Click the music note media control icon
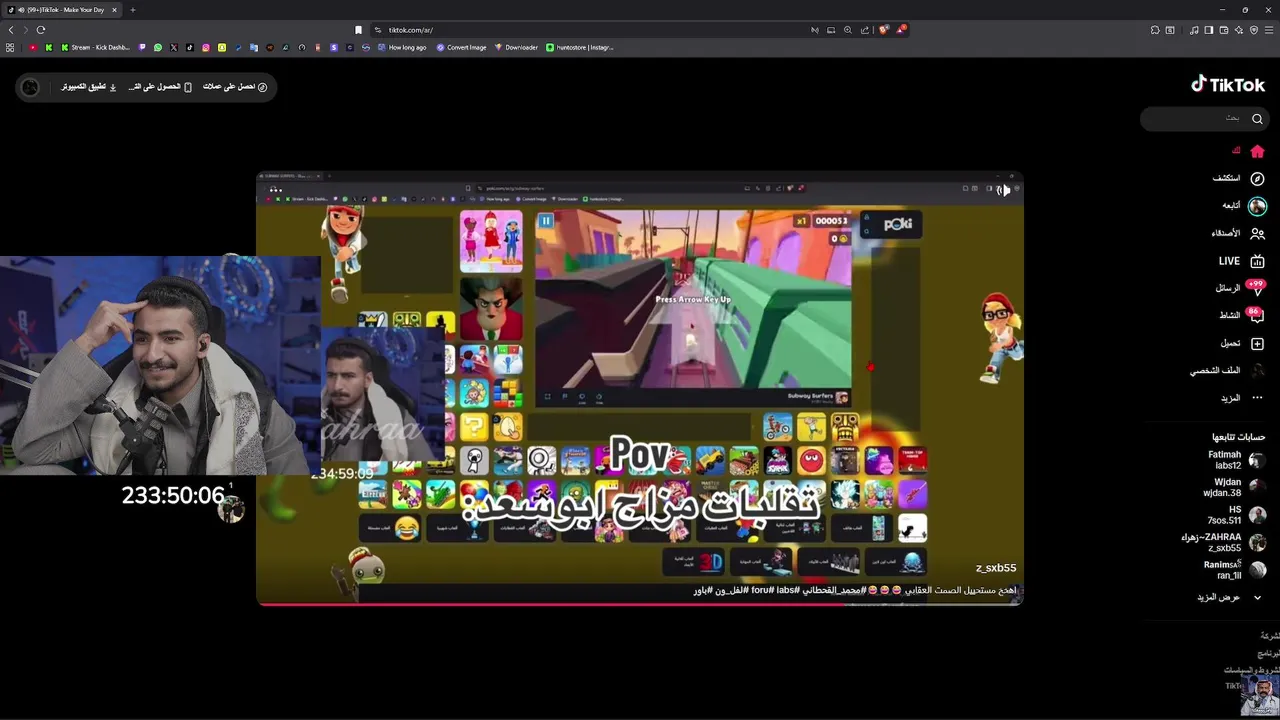 [1194, 30]
